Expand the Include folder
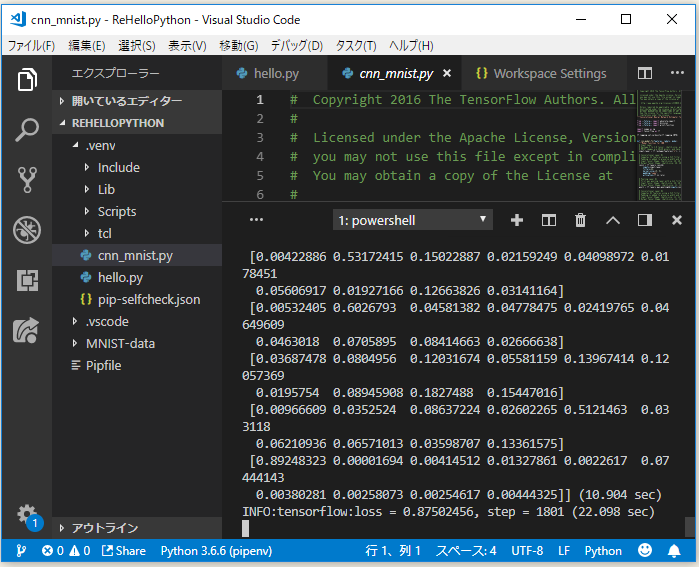The height and width of the screenshot is (567, 699). point(137,168)
